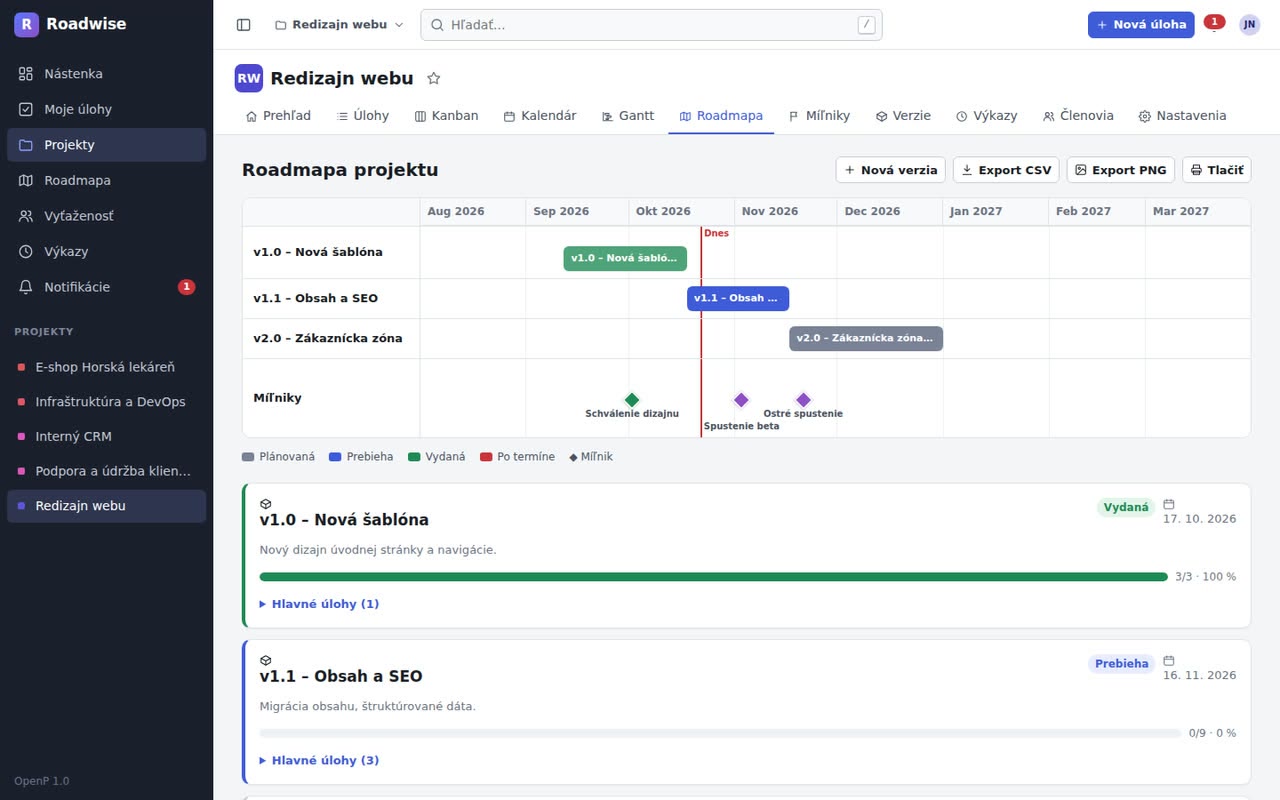Open the Nastavenia tab
Viewport: 1280px width, 800px height.
pyautogui.click(x=1182, y=116)
